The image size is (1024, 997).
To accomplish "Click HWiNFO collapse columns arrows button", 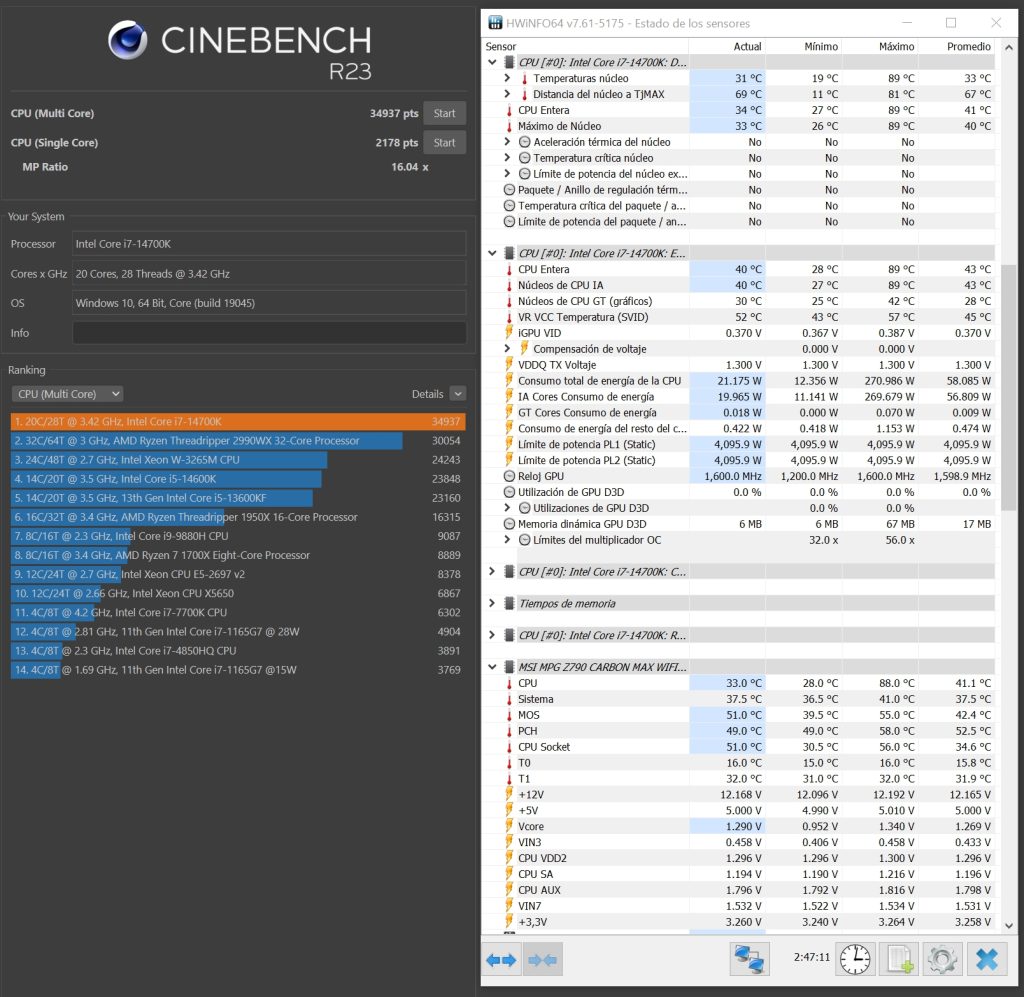I will coord(543,959).
